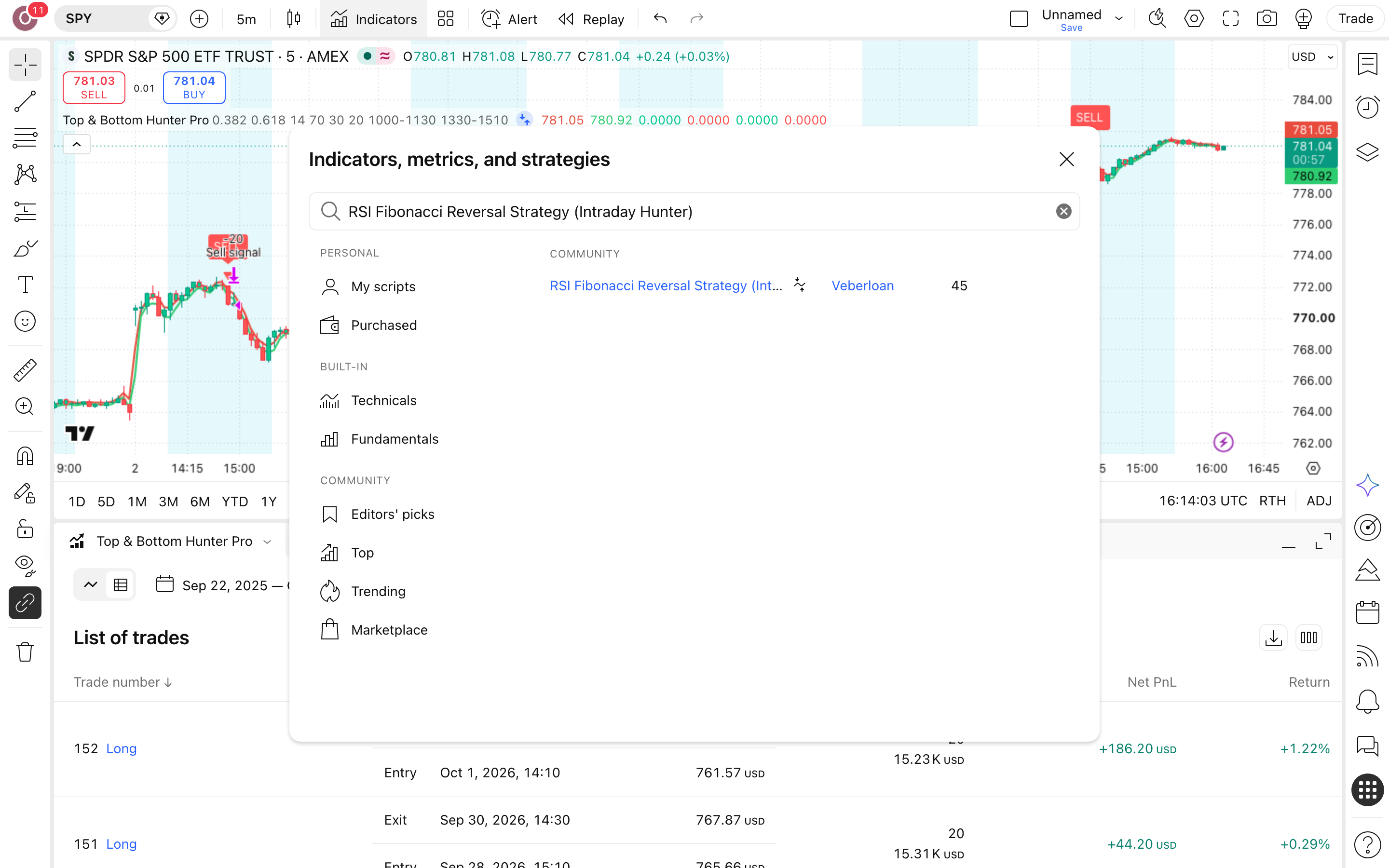This screenshot has height=868, width=1389.
Task: Open the emoji and icons tool
Action: point(25,322)
